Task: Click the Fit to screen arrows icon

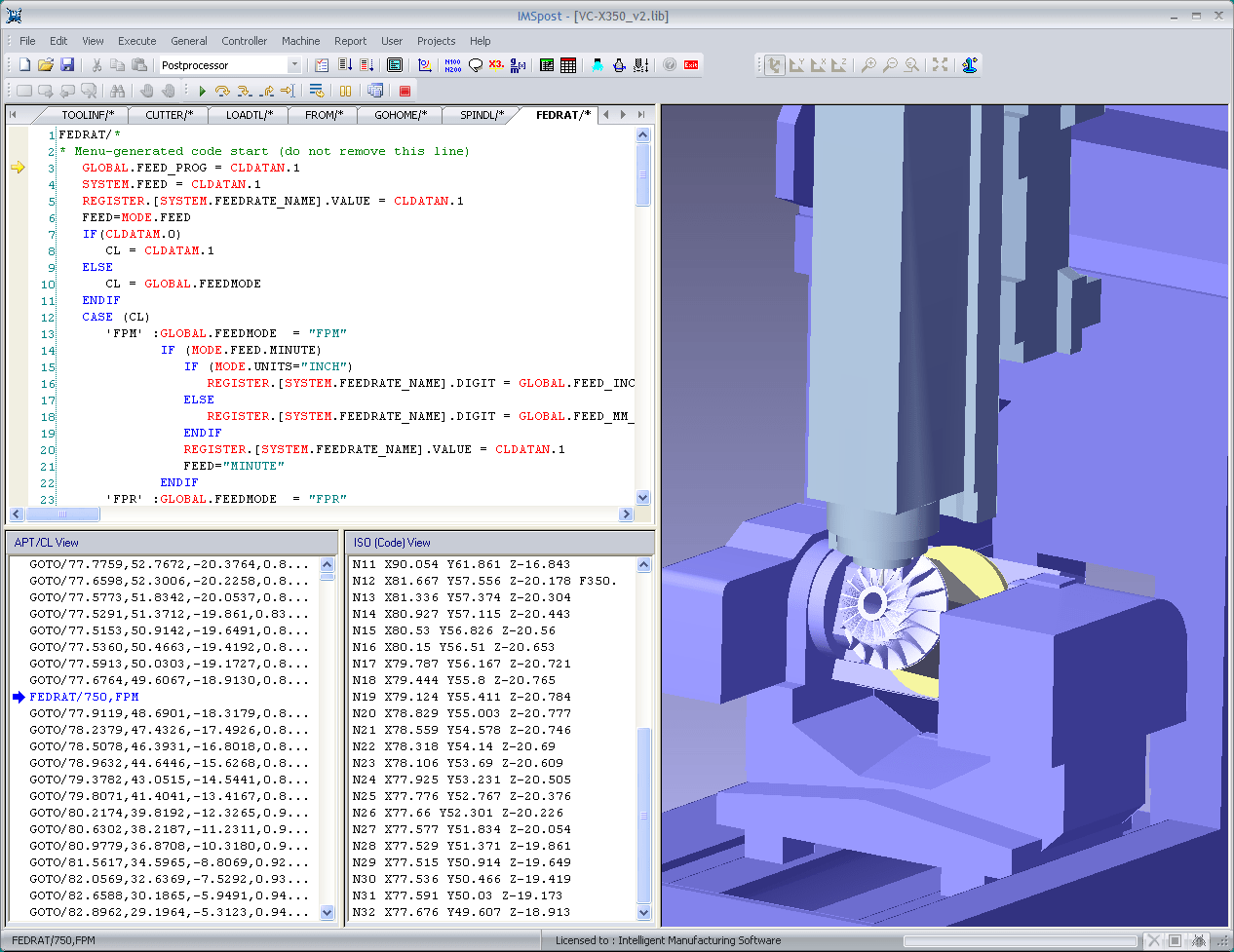Action: (x=940, y=65)
